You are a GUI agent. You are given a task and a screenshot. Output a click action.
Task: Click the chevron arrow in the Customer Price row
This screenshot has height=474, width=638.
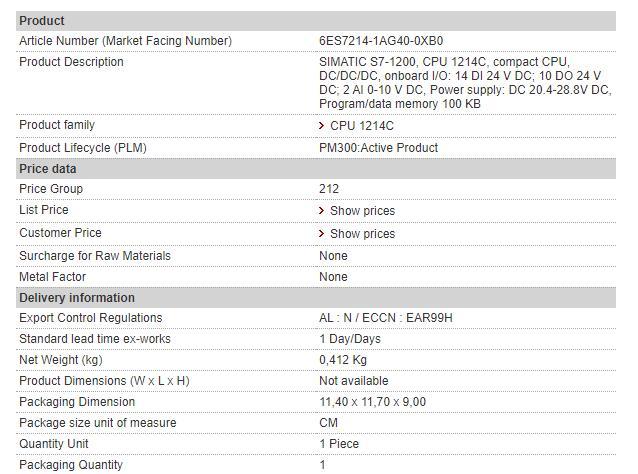(321, 234)
